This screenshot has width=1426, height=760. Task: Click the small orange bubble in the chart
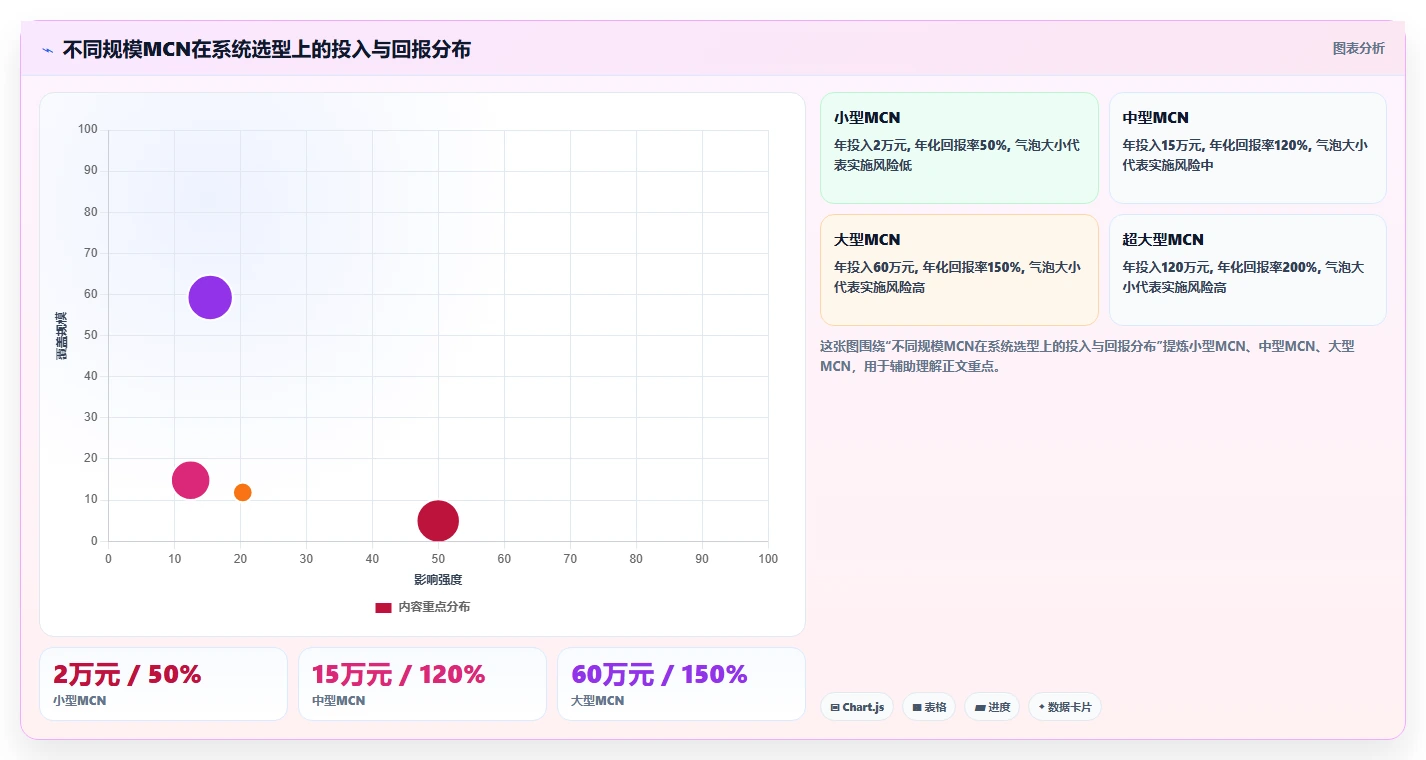pyautogui.click(x=242, y=492)
